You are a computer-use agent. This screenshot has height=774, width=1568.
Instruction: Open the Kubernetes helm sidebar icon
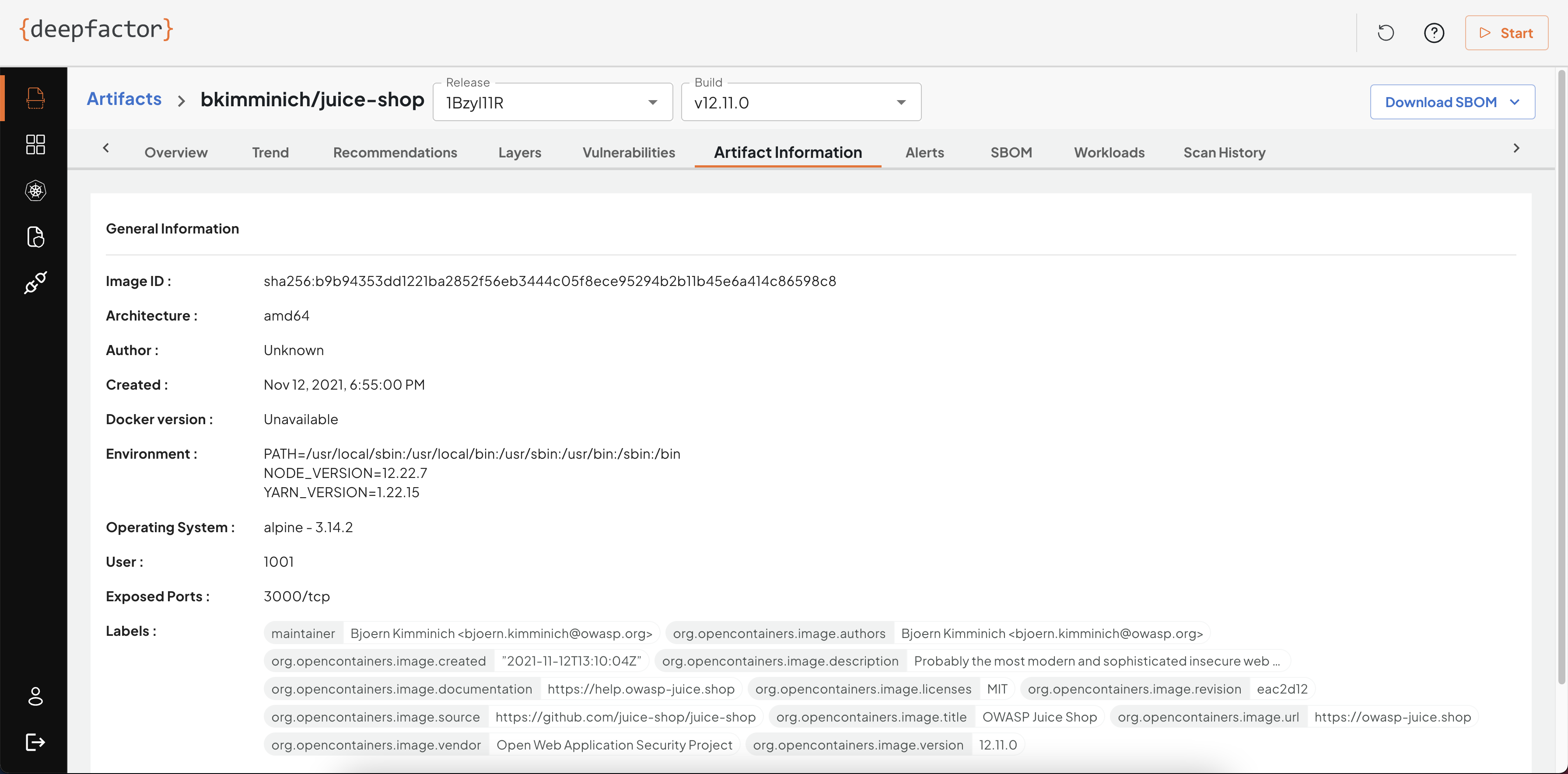point(35,191)
